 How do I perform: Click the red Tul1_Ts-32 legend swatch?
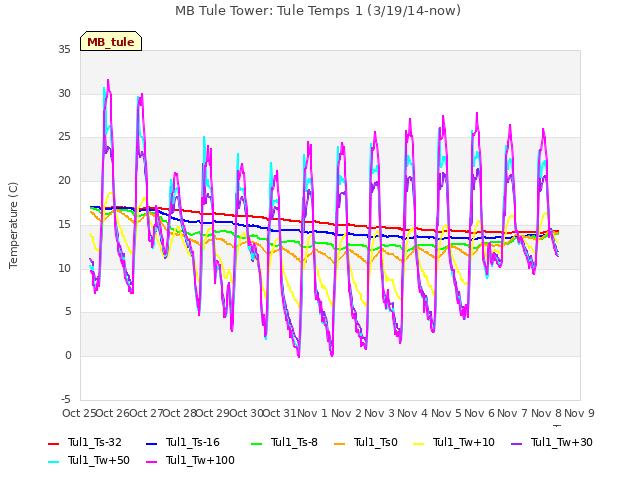point(53,443)
